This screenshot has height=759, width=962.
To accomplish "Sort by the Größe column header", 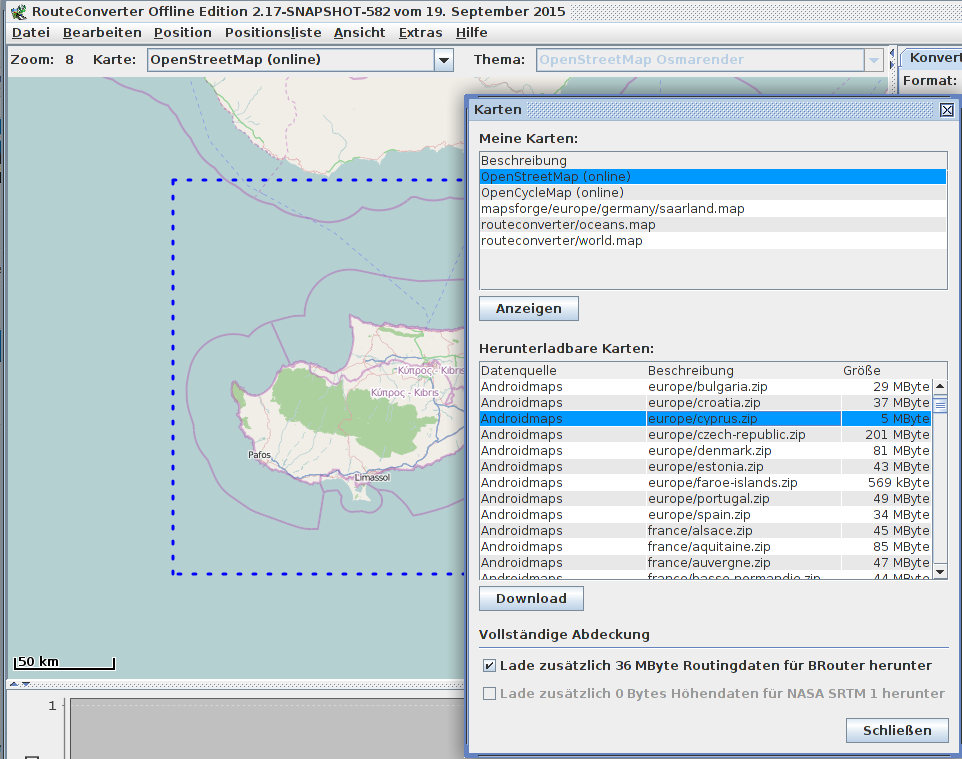I will (x=861, y=371).
